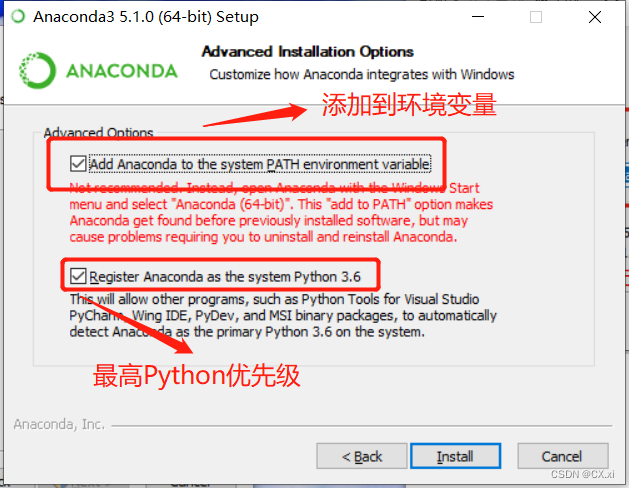Go to previous step with Back button

tap(362, 456)
